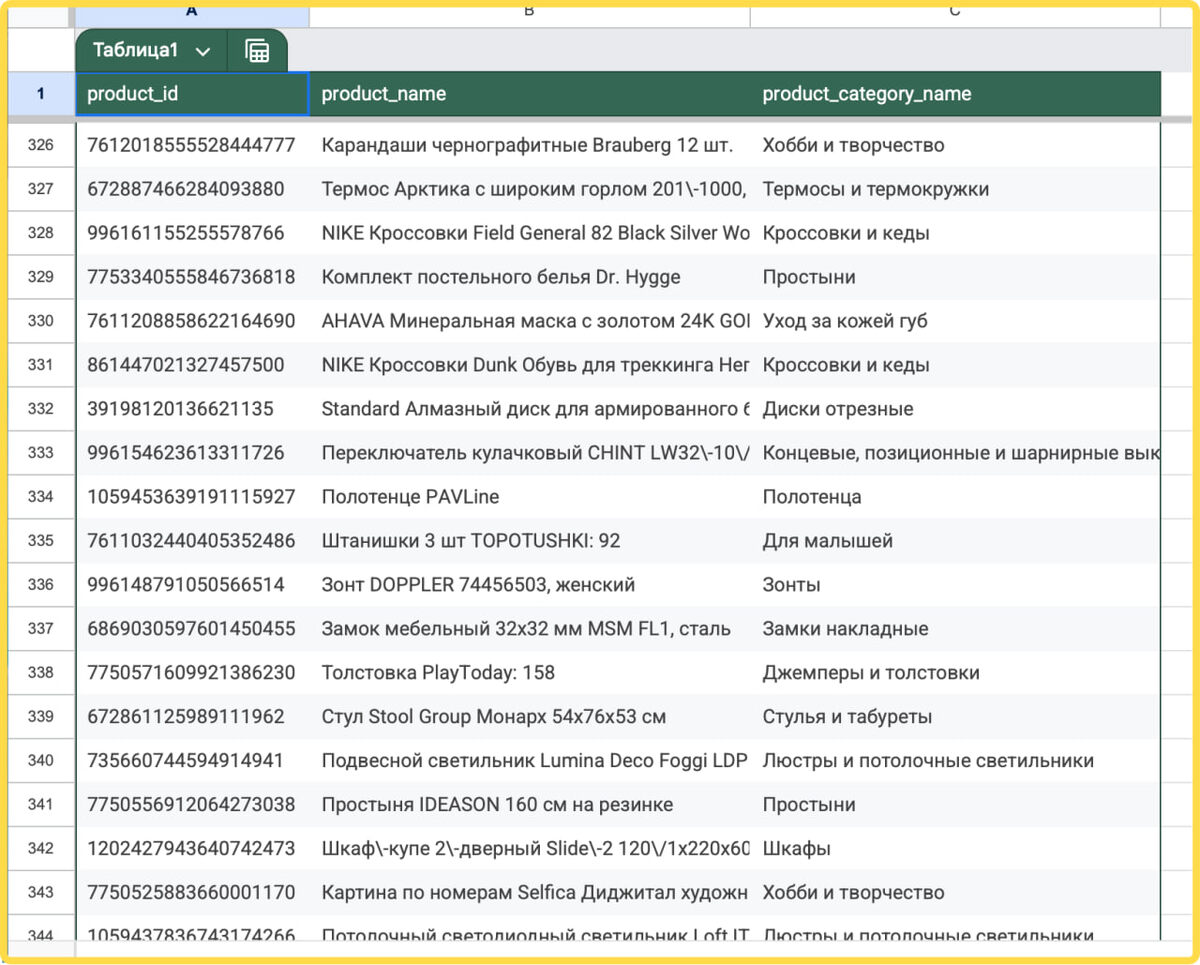Click the Полотенце PAVLine product cell
Image resolution: width=1200 pixels, height=965 pixels.
click(530, 497)
